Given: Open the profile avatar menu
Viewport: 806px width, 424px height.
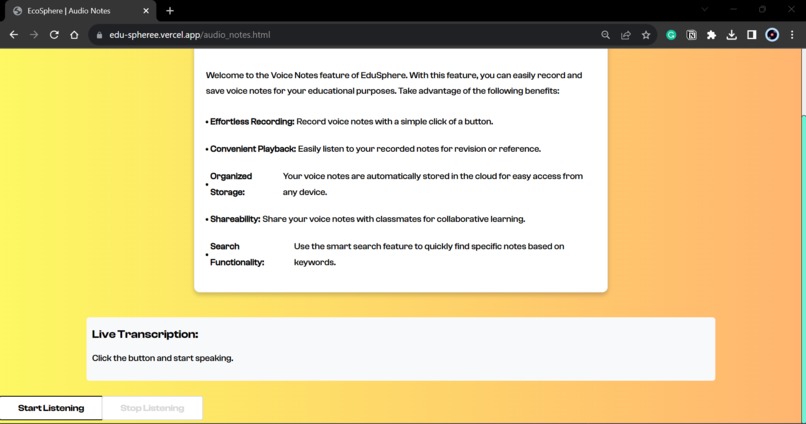Looking at the screenshot, I should click(x=772, y=35).
